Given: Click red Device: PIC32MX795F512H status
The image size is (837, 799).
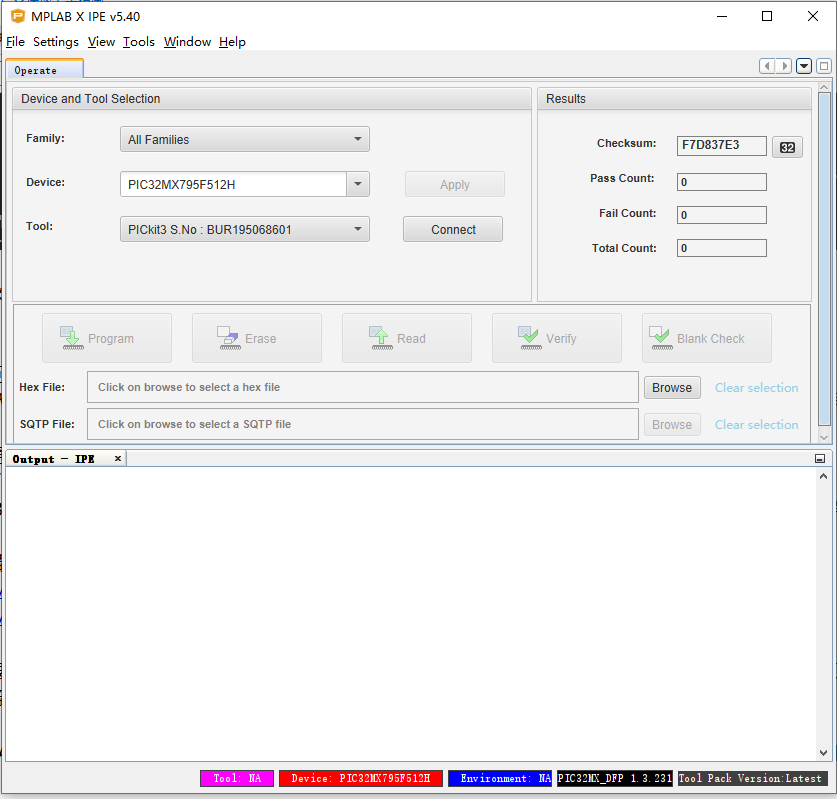Looking at the screenshot, I should pyautogui.click(x=361, y=778).
